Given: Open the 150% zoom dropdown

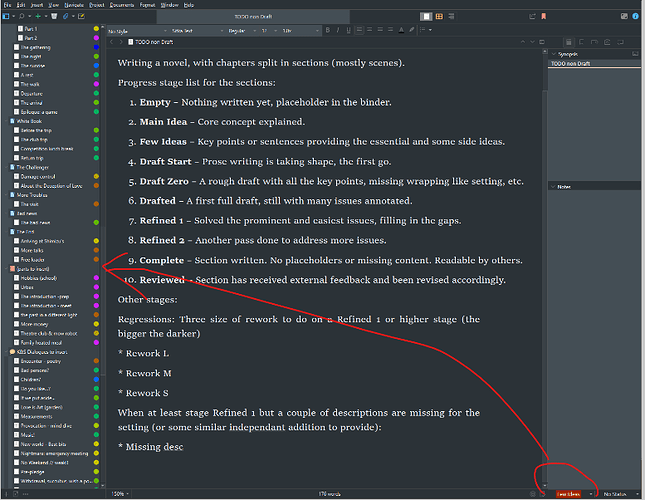Looking at the screenshot, I should pos(120,494).
